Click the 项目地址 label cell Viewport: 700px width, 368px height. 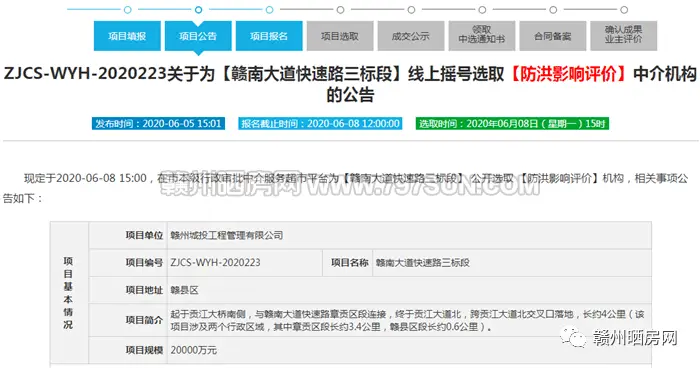point(128,290)
